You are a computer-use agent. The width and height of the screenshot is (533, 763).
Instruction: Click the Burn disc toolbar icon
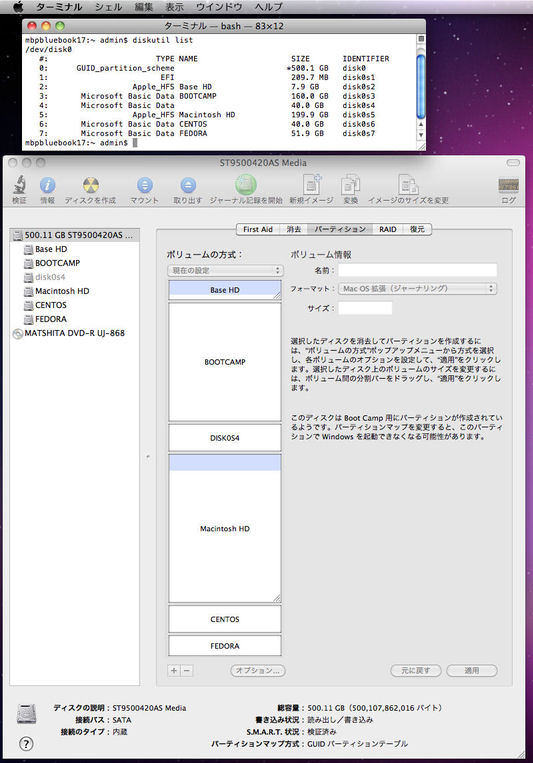(91, 185)
